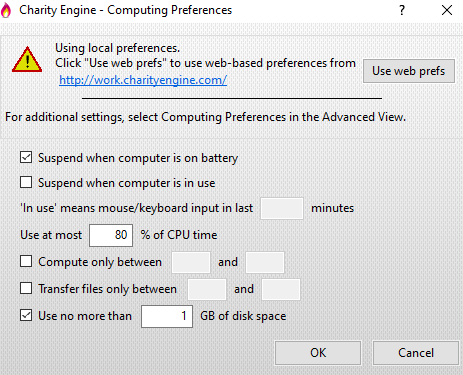This screenshot has width=463, height=375.
Task: Click the idle minutes input field
Action: pos(282,208)
